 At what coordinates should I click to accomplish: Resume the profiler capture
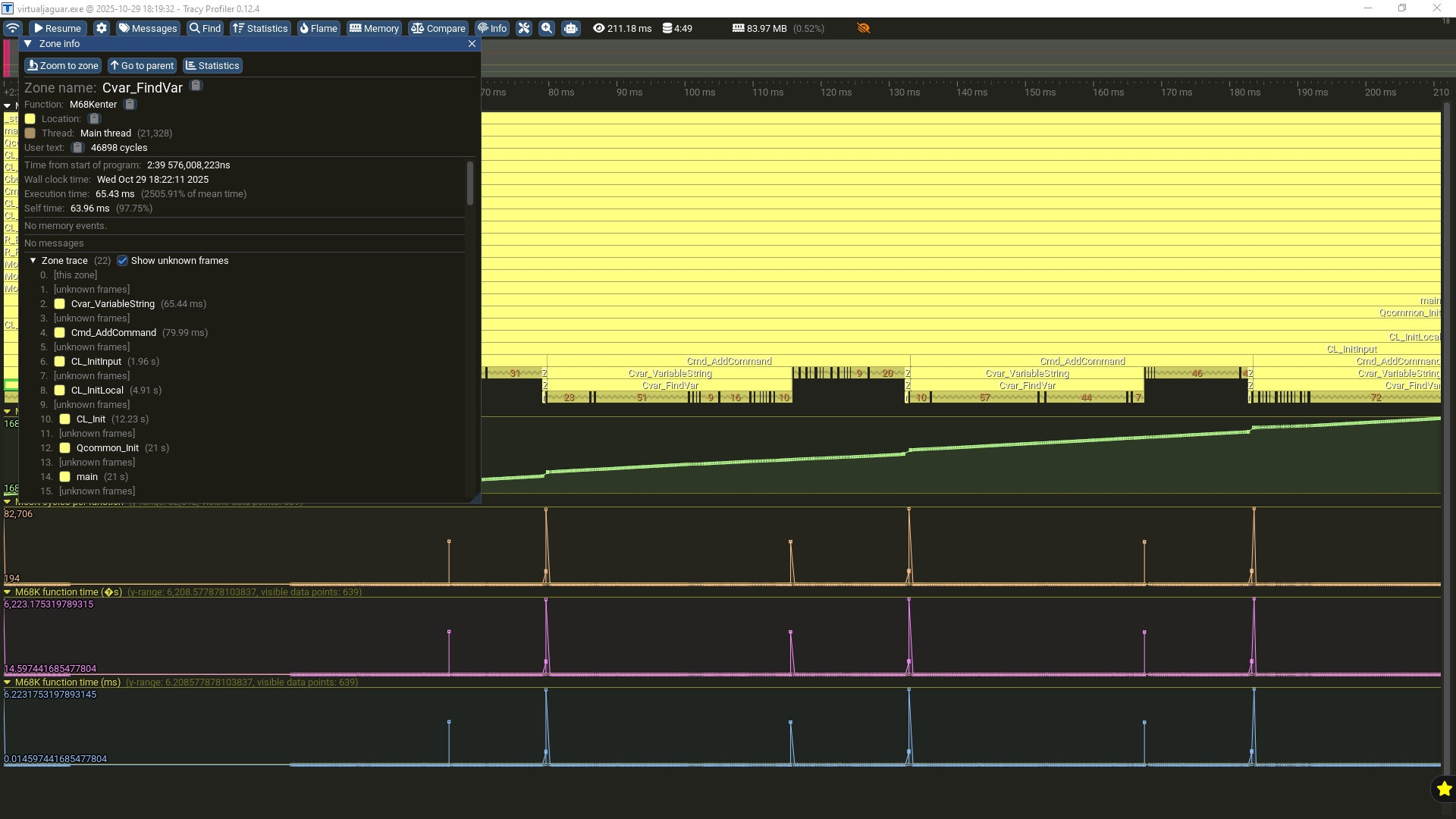point(57,28)
